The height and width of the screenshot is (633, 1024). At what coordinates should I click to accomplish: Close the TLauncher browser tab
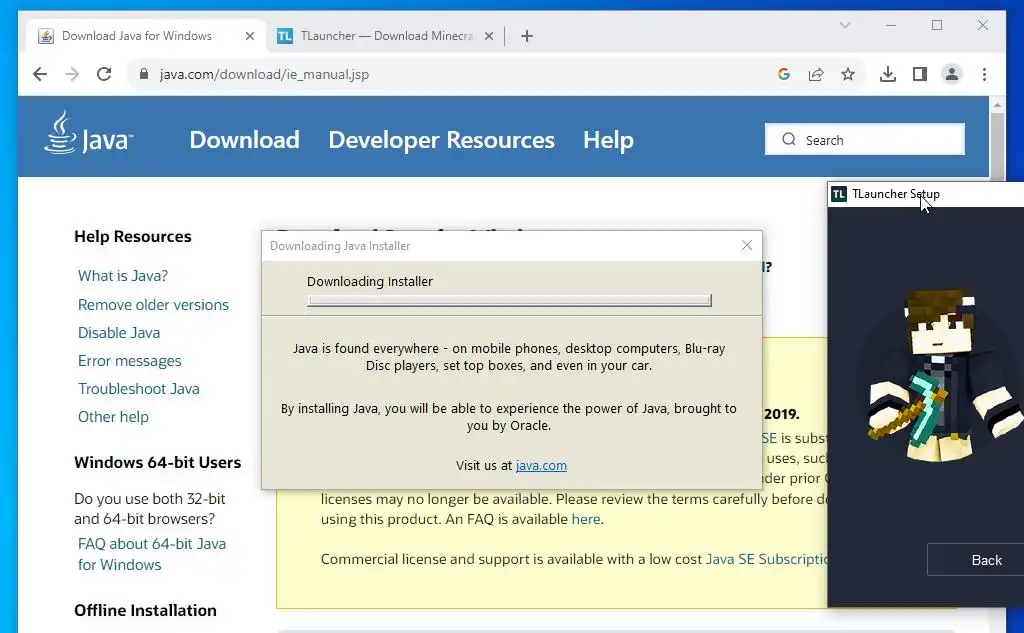pyautogui.click(x=488, y=36)
